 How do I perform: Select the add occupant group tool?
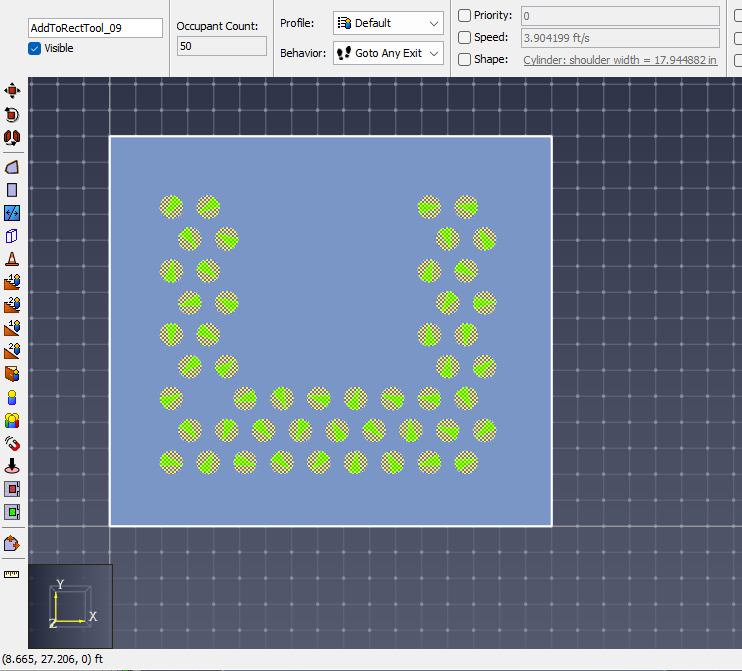(12, 420)
